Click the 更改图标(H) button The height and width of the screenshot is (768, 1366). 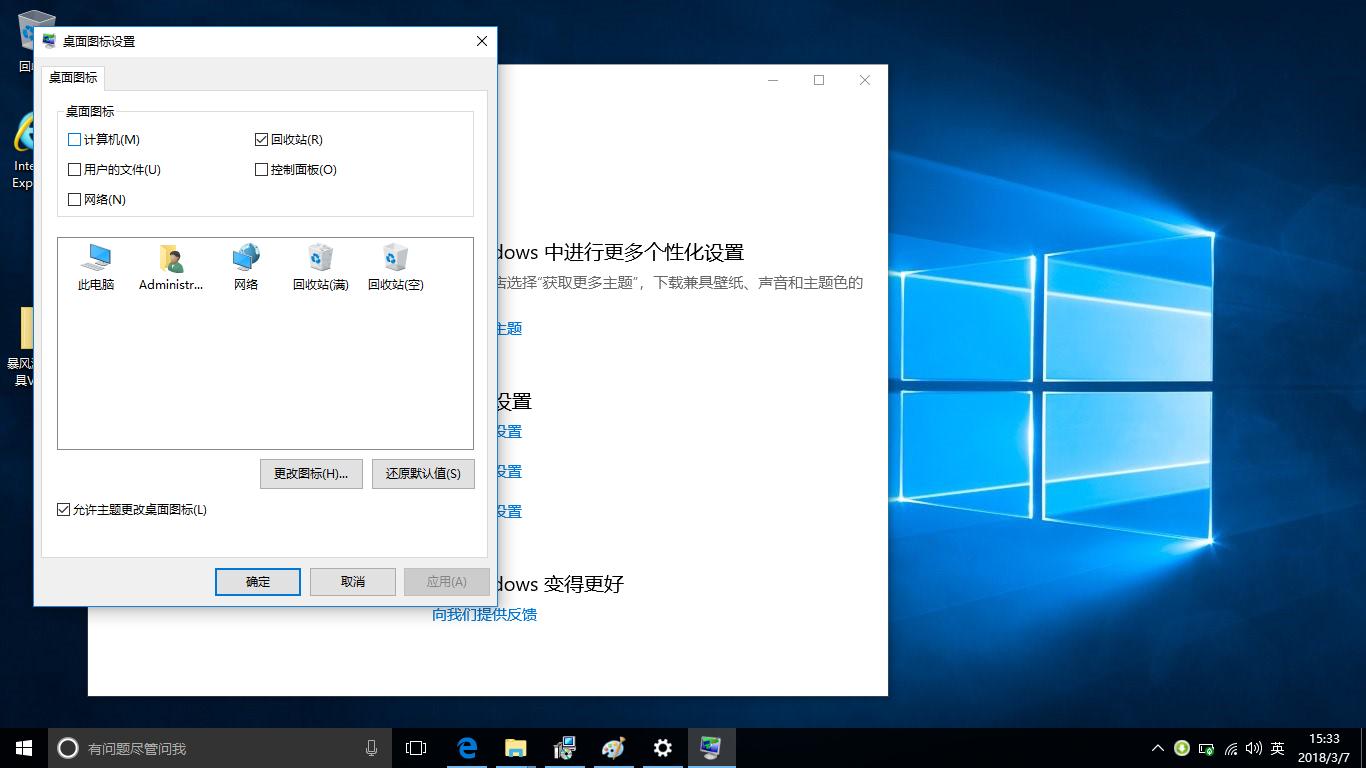[x=311, y=473]
